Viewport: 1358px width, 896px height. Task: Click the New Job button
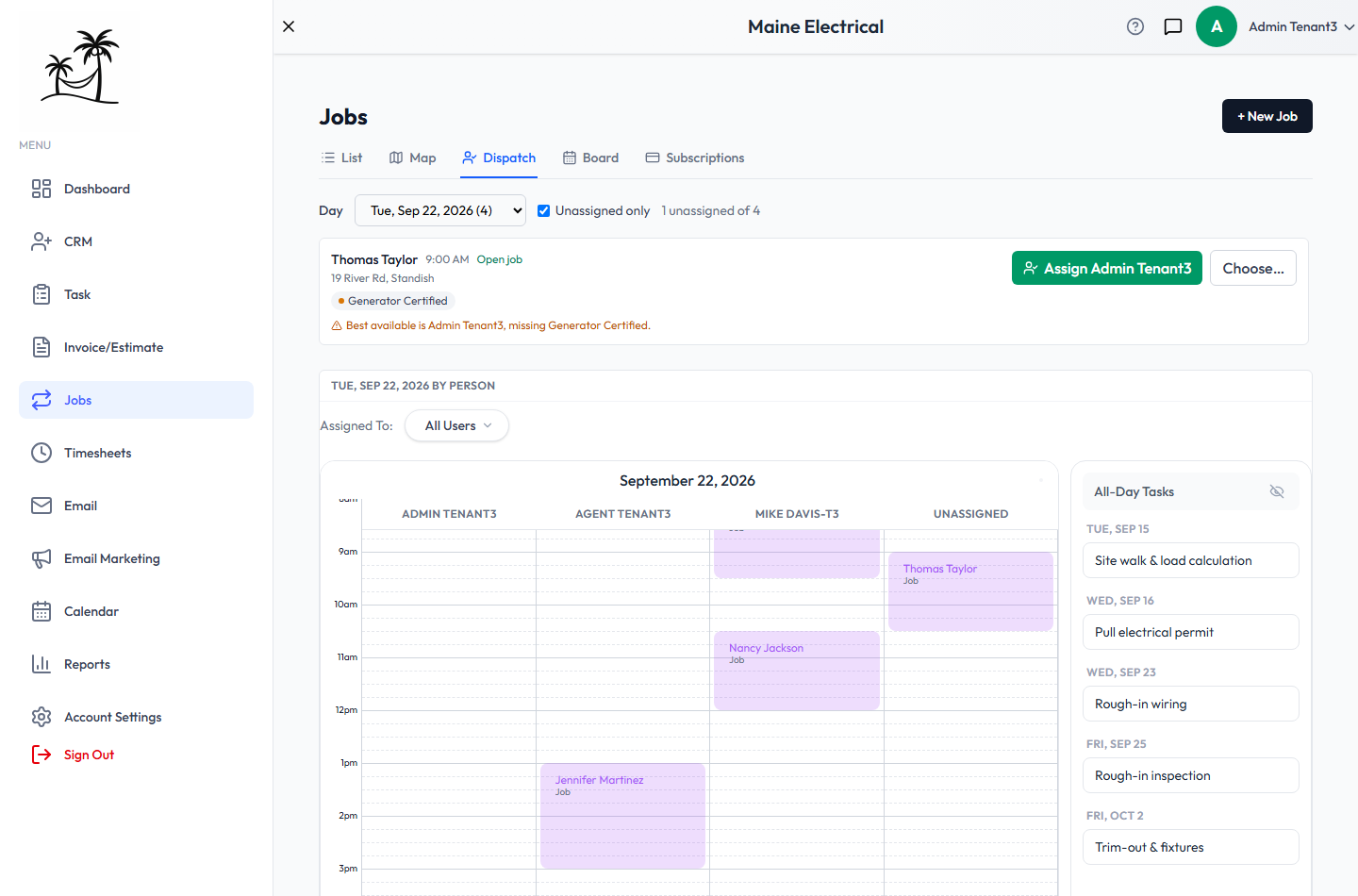tap(1267, 116)
